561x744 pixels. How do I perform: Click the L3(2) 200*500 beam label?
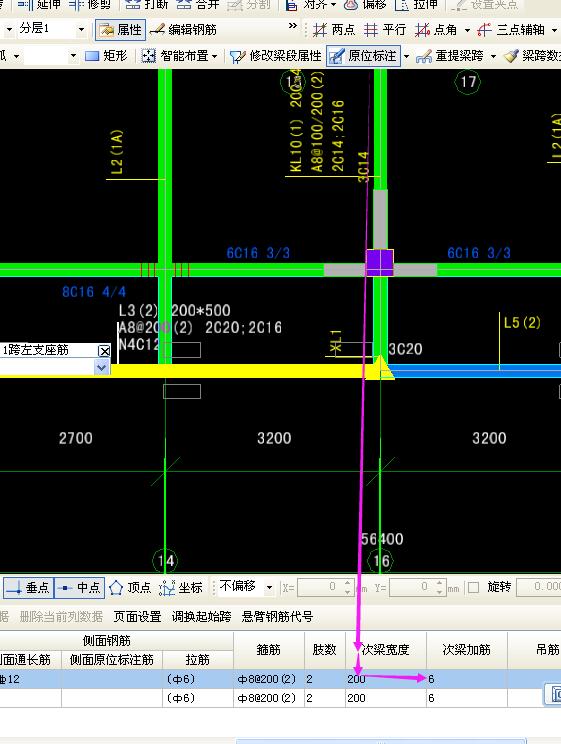coord(175,311)
